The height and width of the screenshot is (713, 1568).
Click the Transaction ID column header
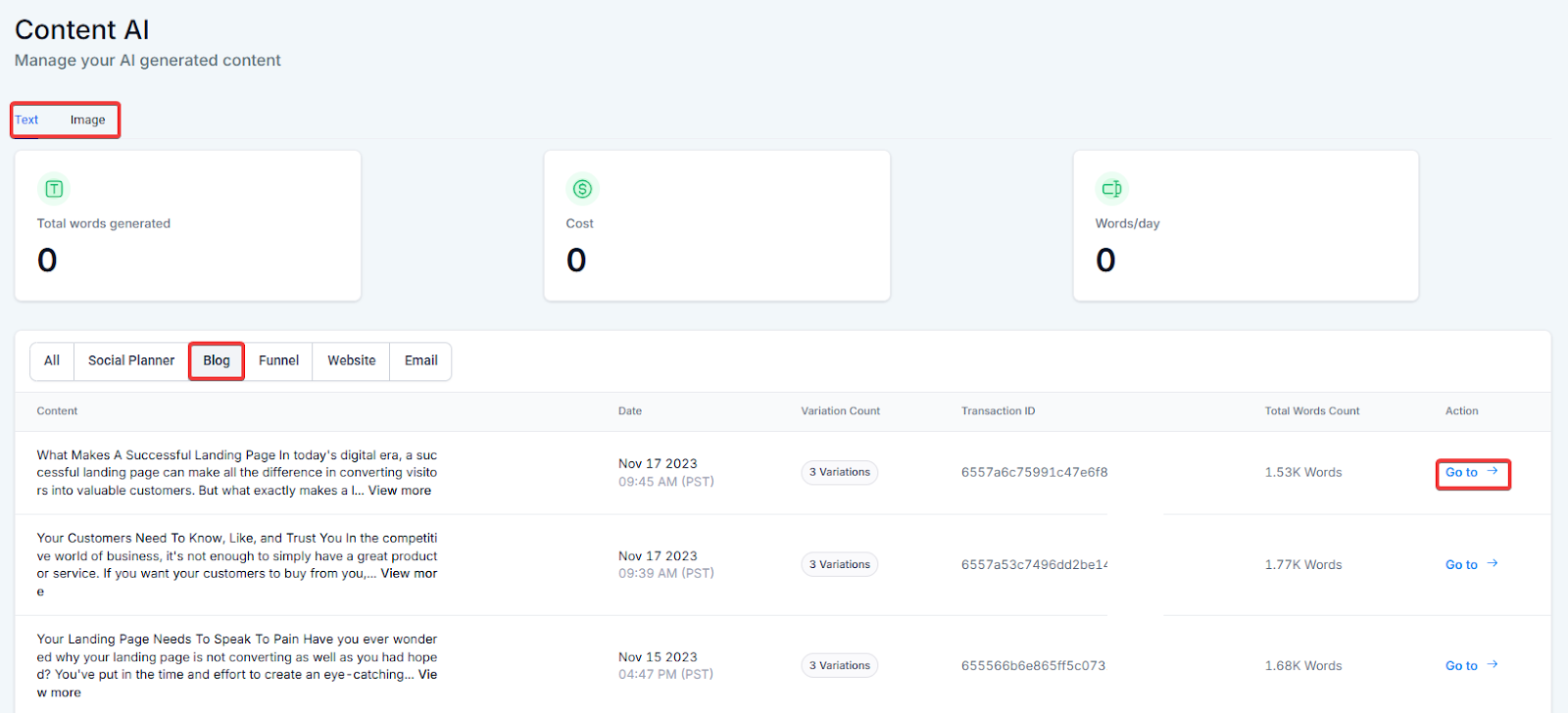click(998, 411)
